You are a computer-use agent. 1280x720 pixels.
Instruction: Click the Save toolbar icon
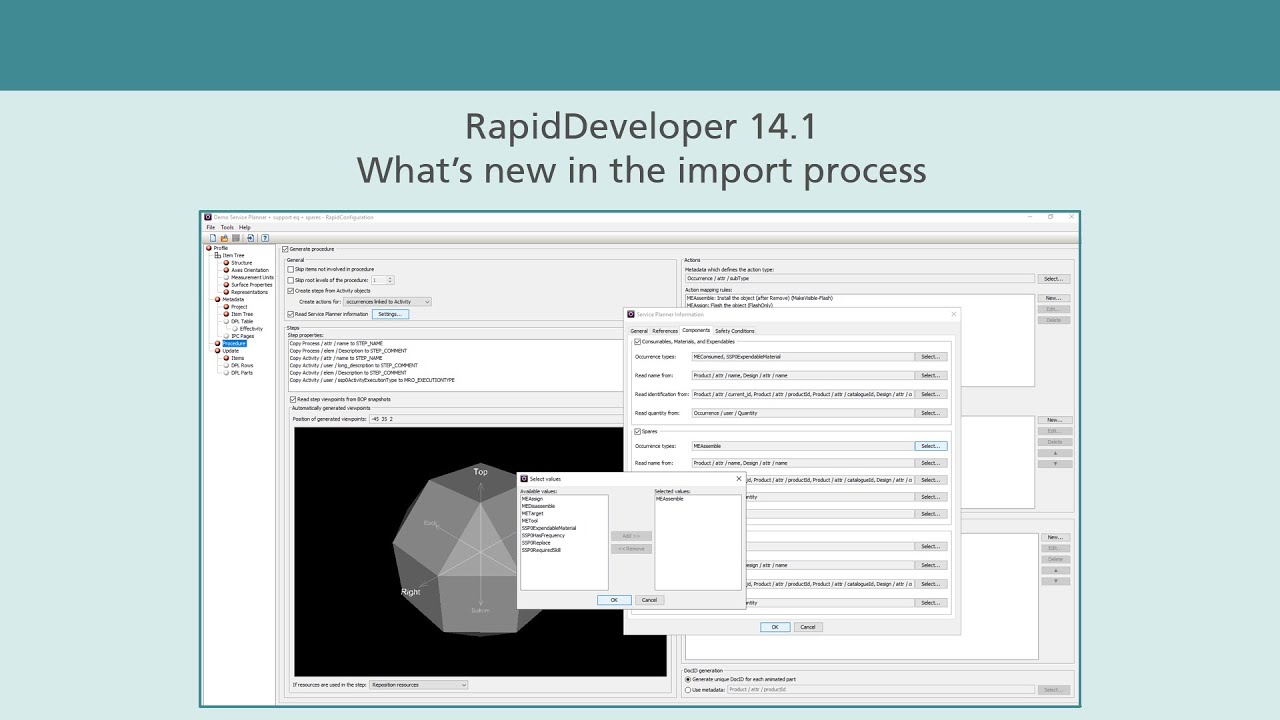coord(236,238)
